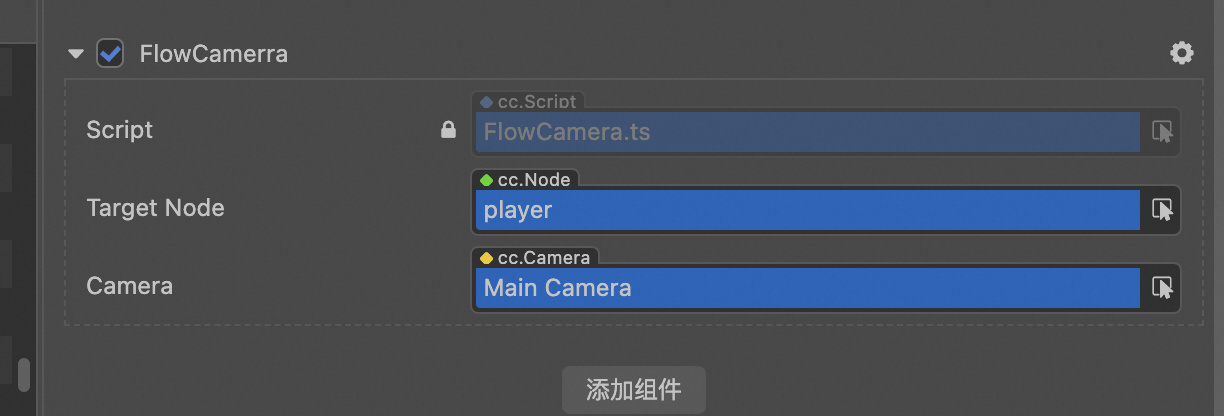Click the FlowCamerra component title
This screenshot has height=416, width=1224.
(x=213, y=54)
